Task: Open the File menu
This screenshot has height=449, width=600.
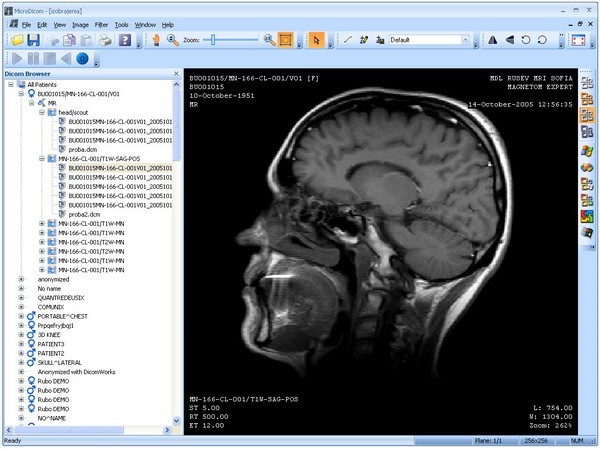Action: [26, 25]
